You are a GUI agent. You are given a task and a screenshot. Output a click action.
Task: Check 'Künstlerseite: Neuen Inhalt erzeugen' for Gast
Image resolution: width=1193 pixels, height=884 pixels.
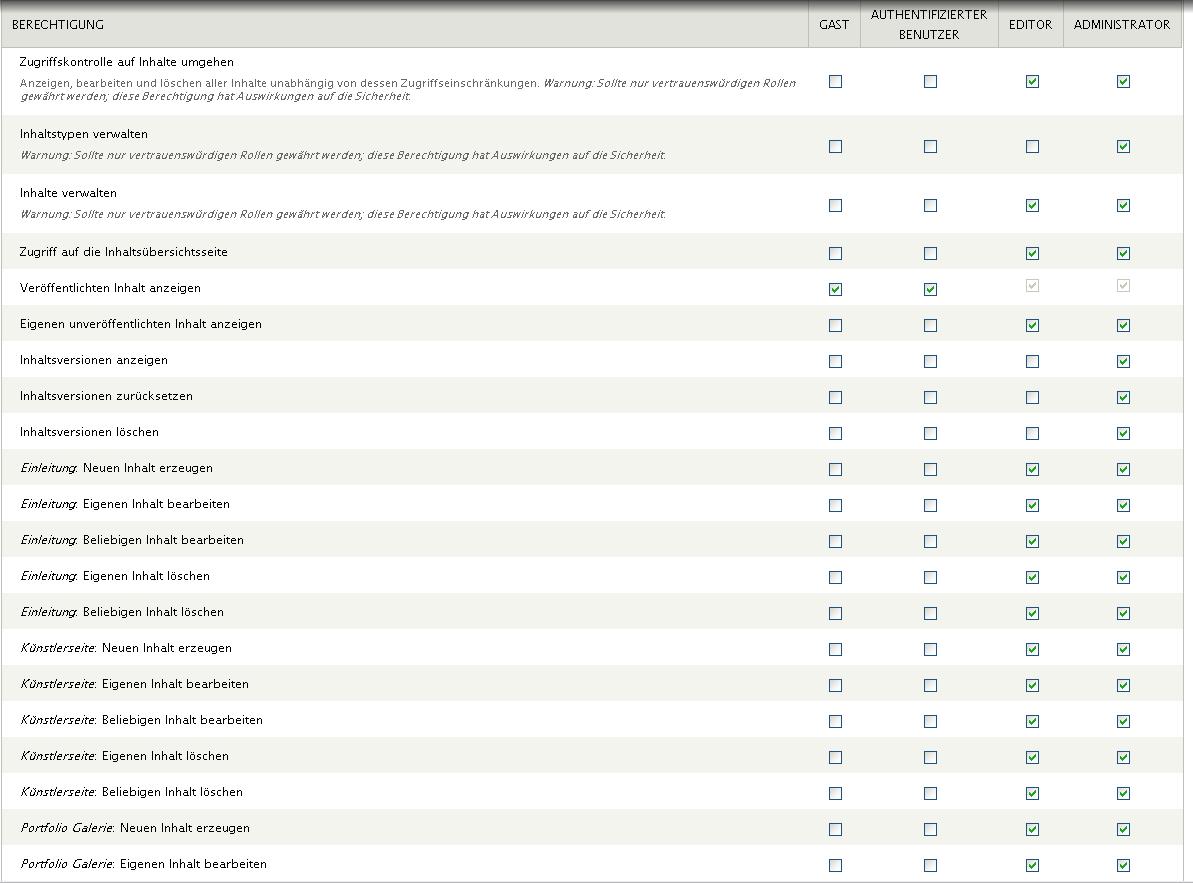coord(835,650)
